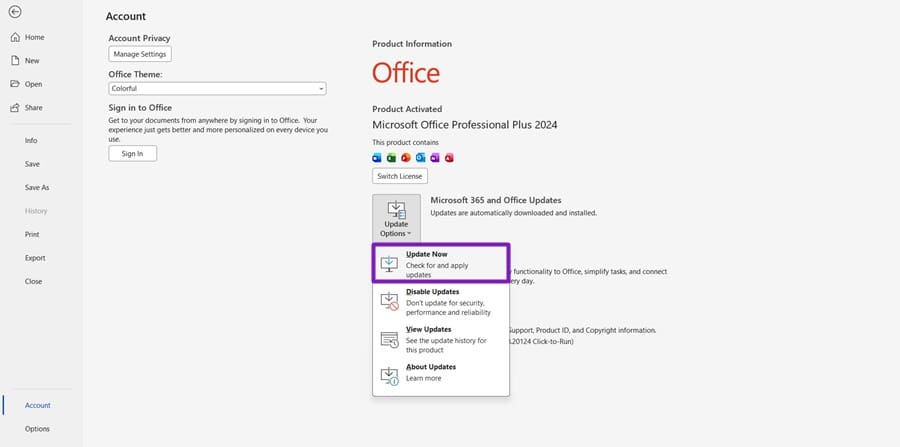Click the Share label in sidebar
900x447 pixels.
(33, 108)
